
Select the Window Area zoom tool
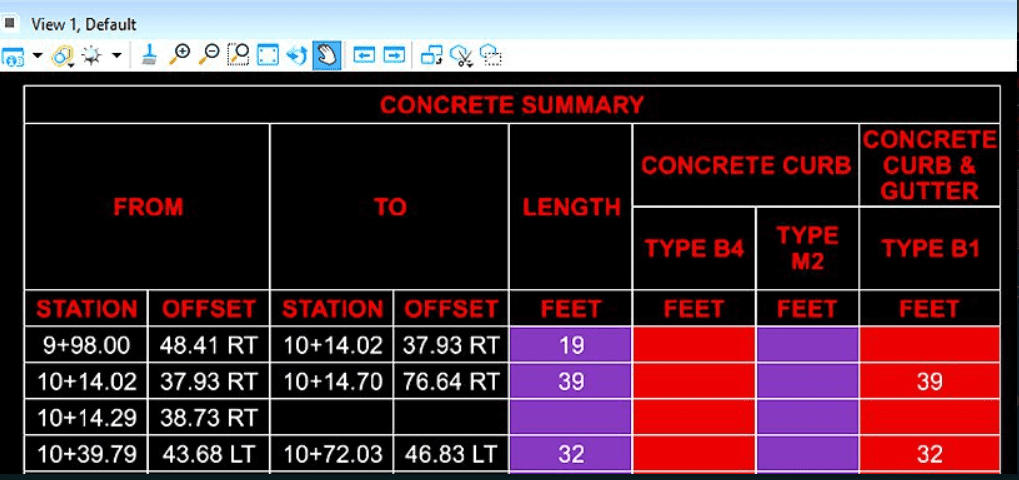click(x=238, y=55)
